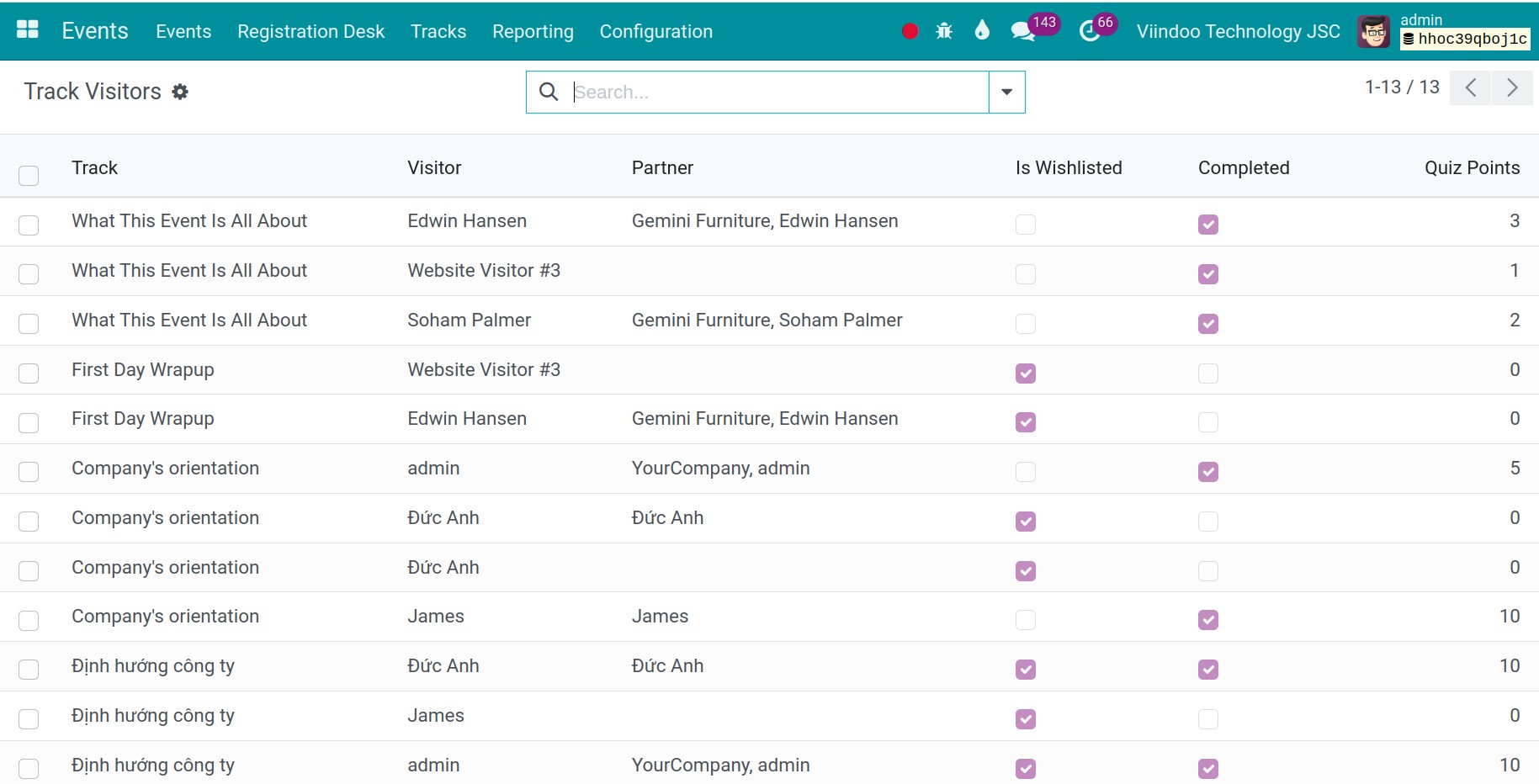
Task: Click Website Visitor #3 in First Day Wrapup row
Action: [x=484, y=369]
